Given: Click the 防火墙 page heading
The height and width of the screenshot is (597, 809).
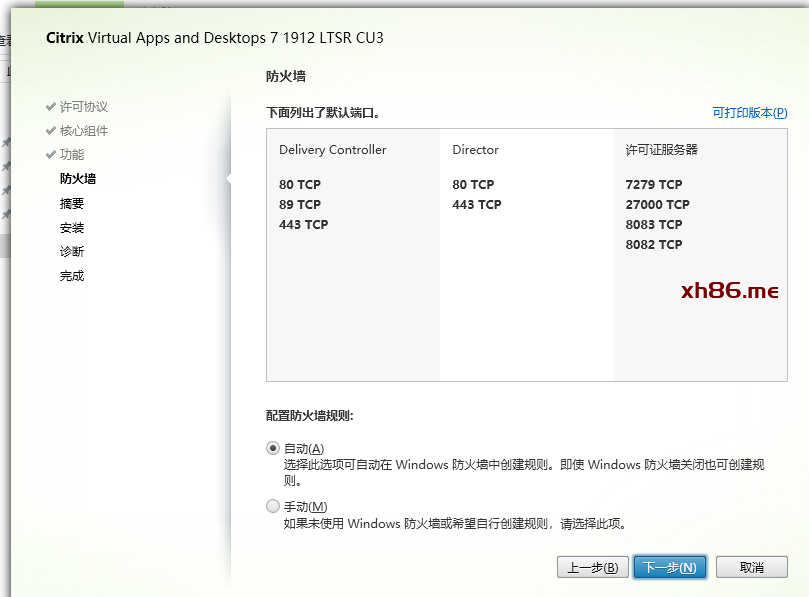Looking at the screenshot, I should [286, 76].
